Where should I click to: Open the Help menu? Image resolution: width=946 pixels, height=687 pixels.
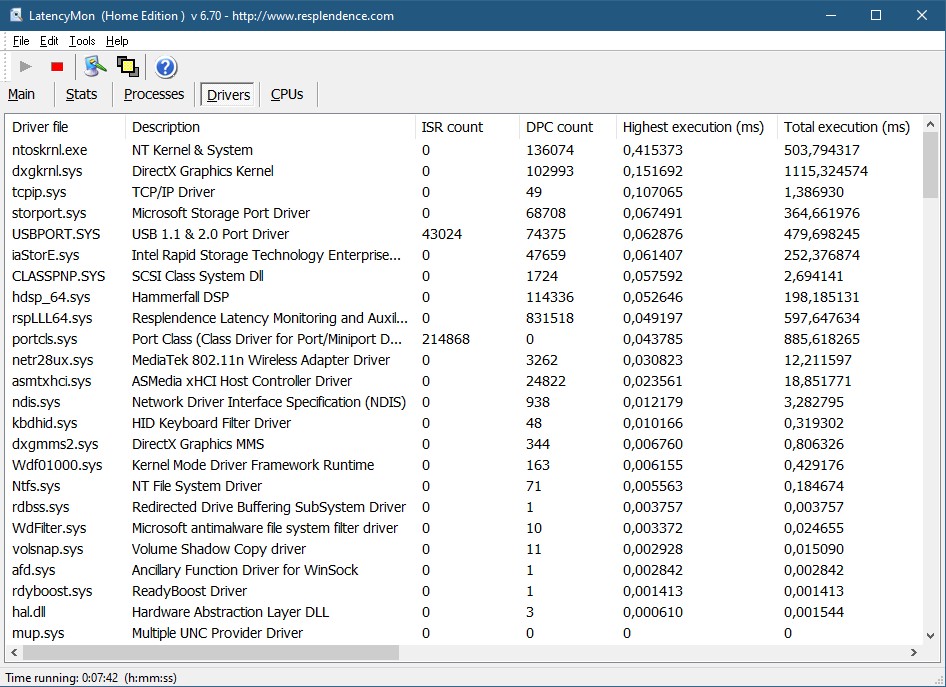[x=117, y=41]
